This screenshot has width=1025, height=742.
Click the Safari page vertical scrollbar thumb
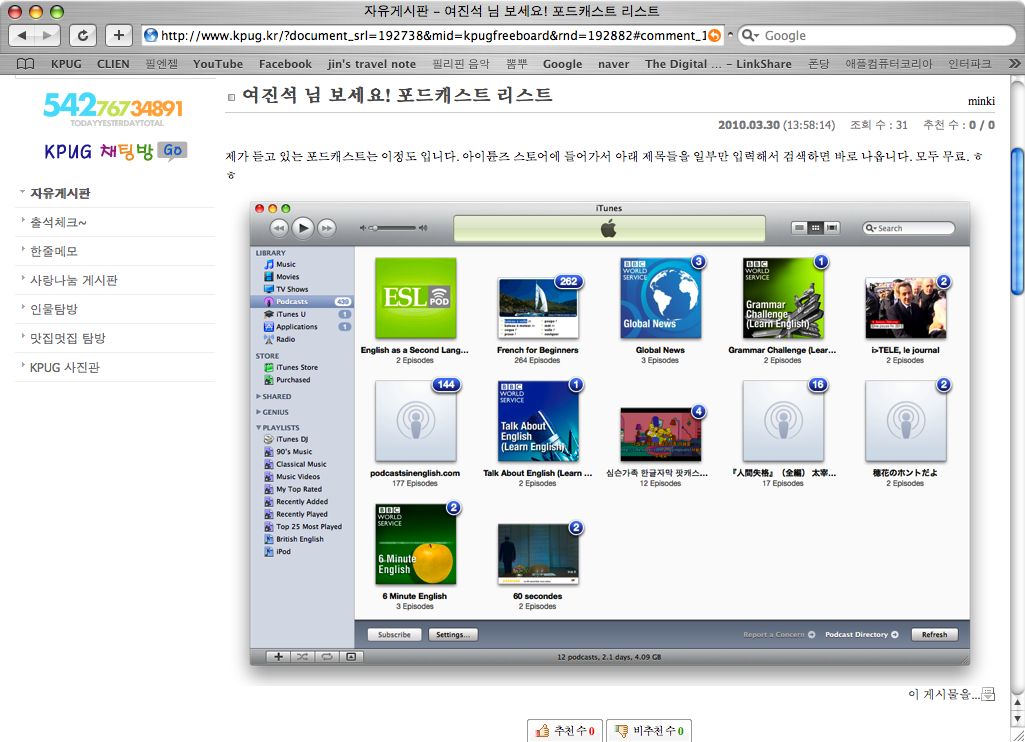[x=1017, y=220]
